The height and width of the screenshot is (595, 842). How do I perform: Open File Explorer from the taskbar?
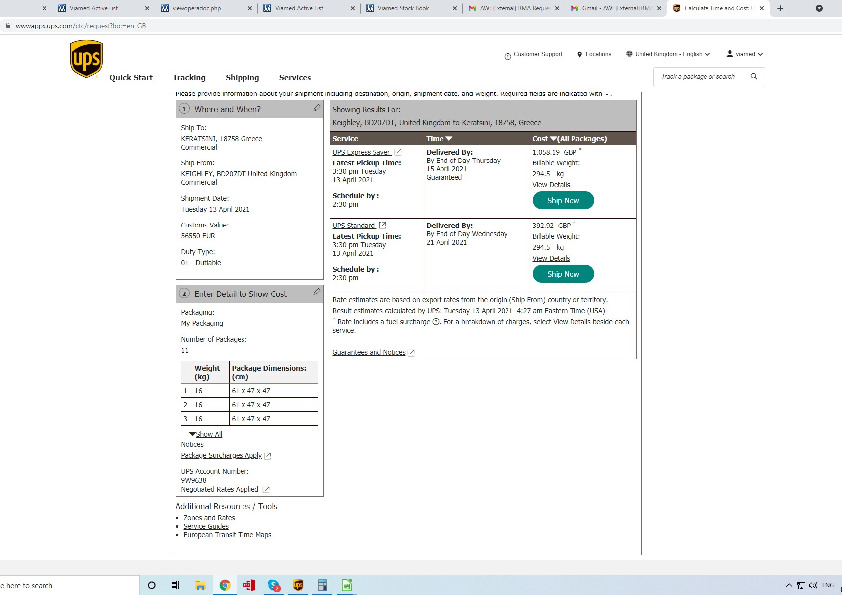[x=200, y=585]
